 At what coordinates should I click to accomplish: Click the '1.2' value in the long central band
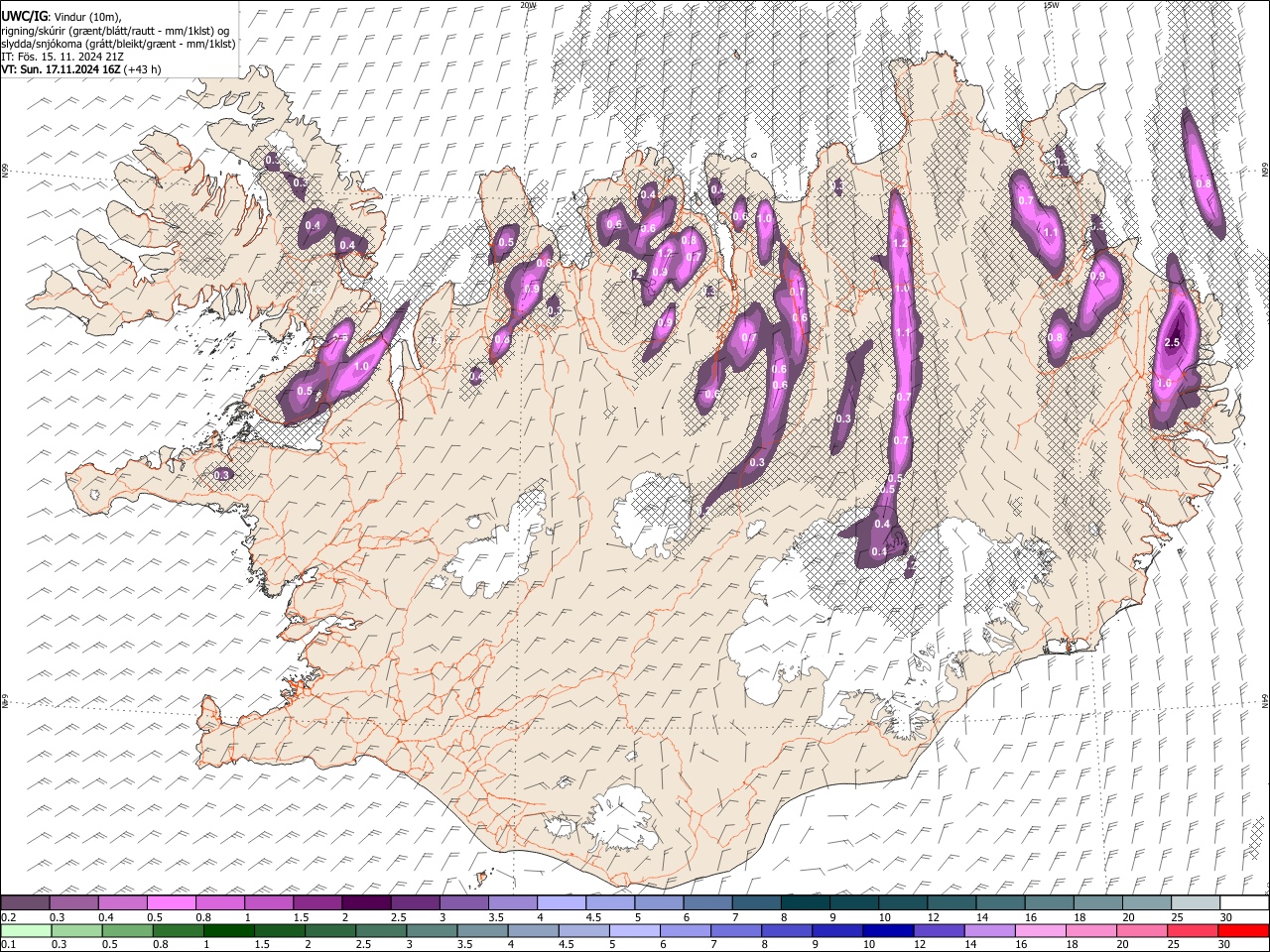pyautogui.click(x=901, y=244)
